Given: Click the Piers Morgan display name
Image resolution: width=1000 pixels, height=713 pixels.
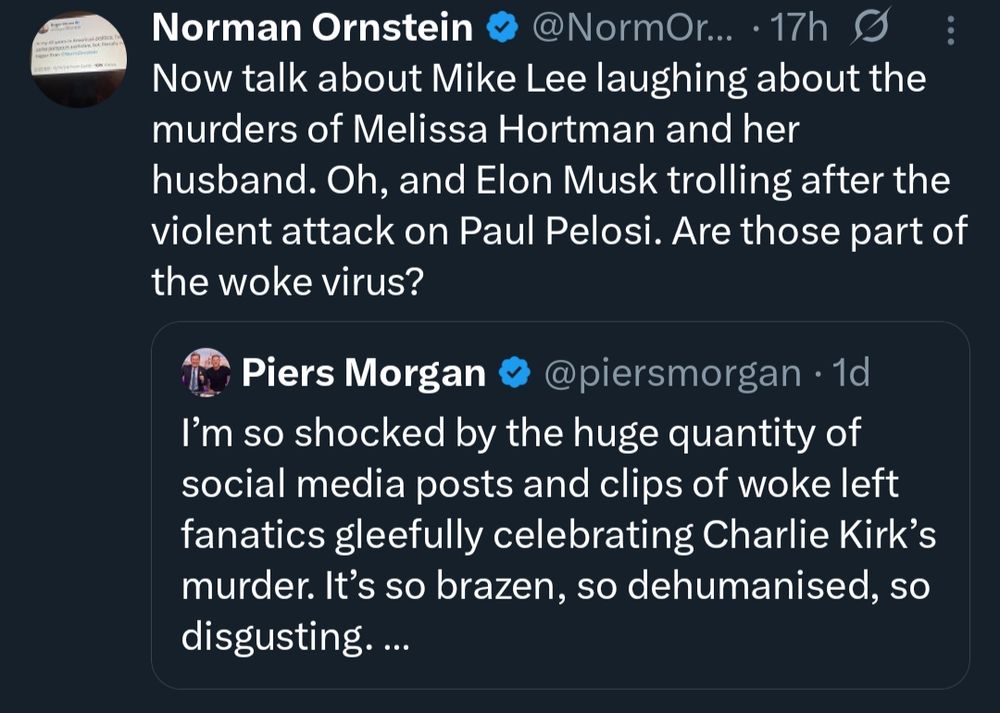Looking at the screenshot, I should pyautogui.click(x=364, y=374).
